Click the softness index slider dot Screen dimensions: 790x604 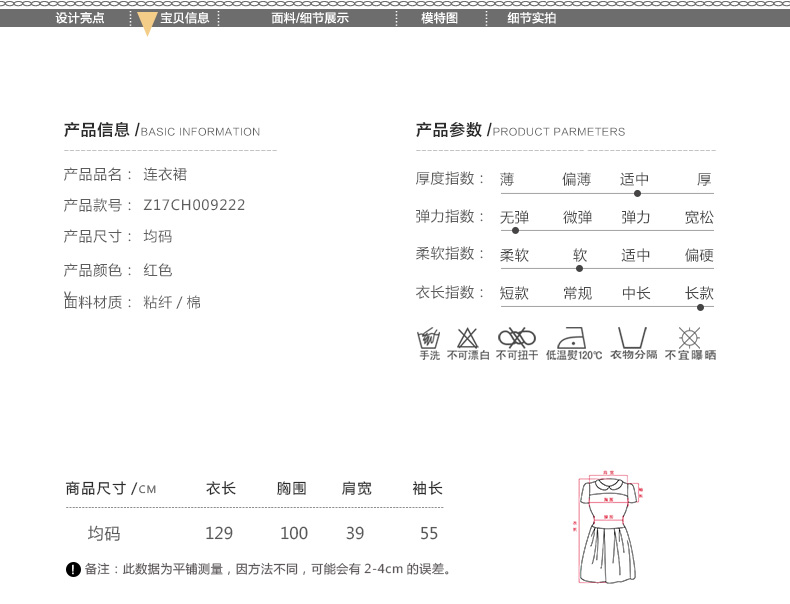tap(579, 268)
